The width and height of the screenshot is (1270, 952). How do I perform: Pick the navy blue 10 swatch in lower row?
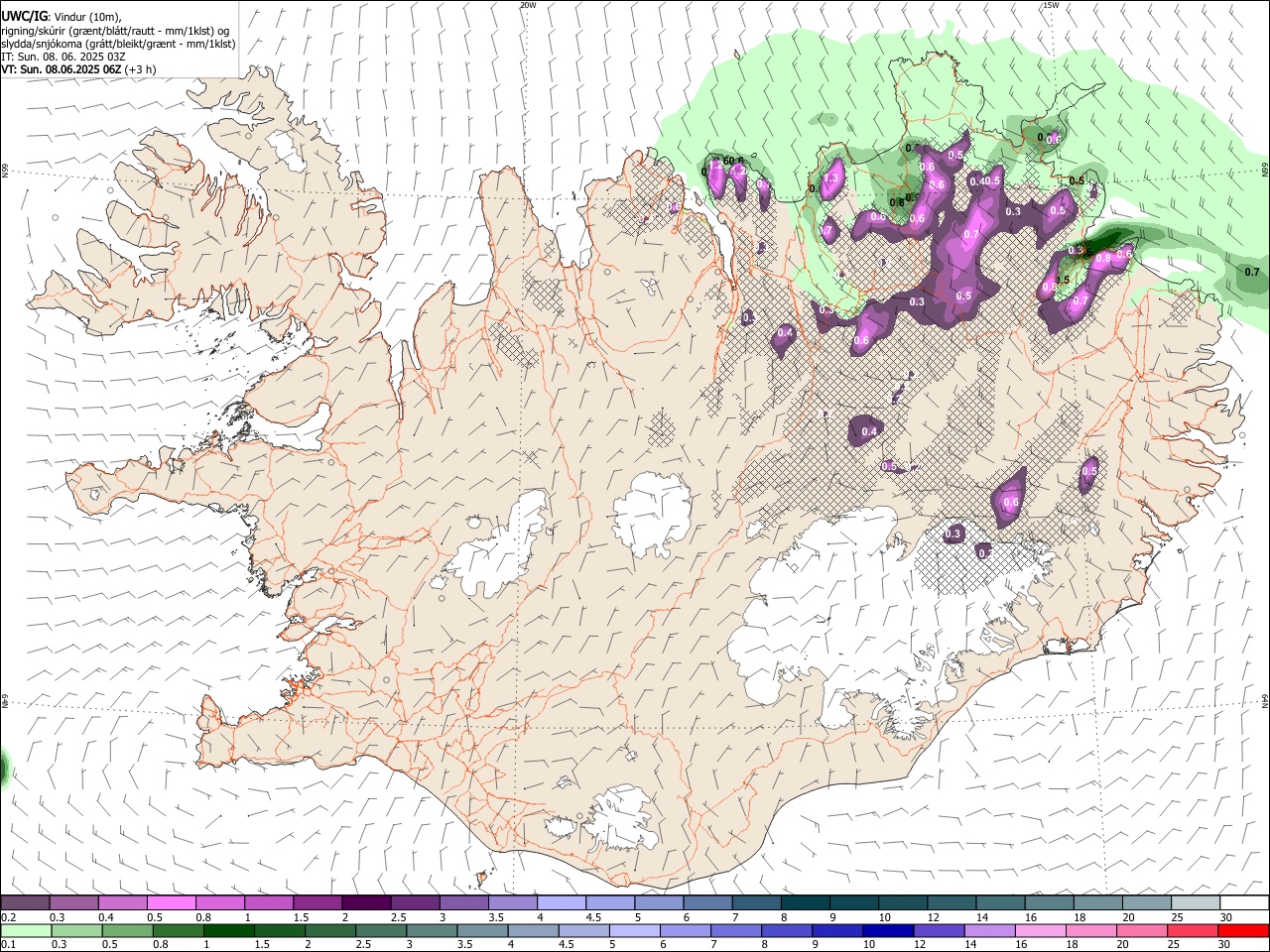tap(889, 930)
